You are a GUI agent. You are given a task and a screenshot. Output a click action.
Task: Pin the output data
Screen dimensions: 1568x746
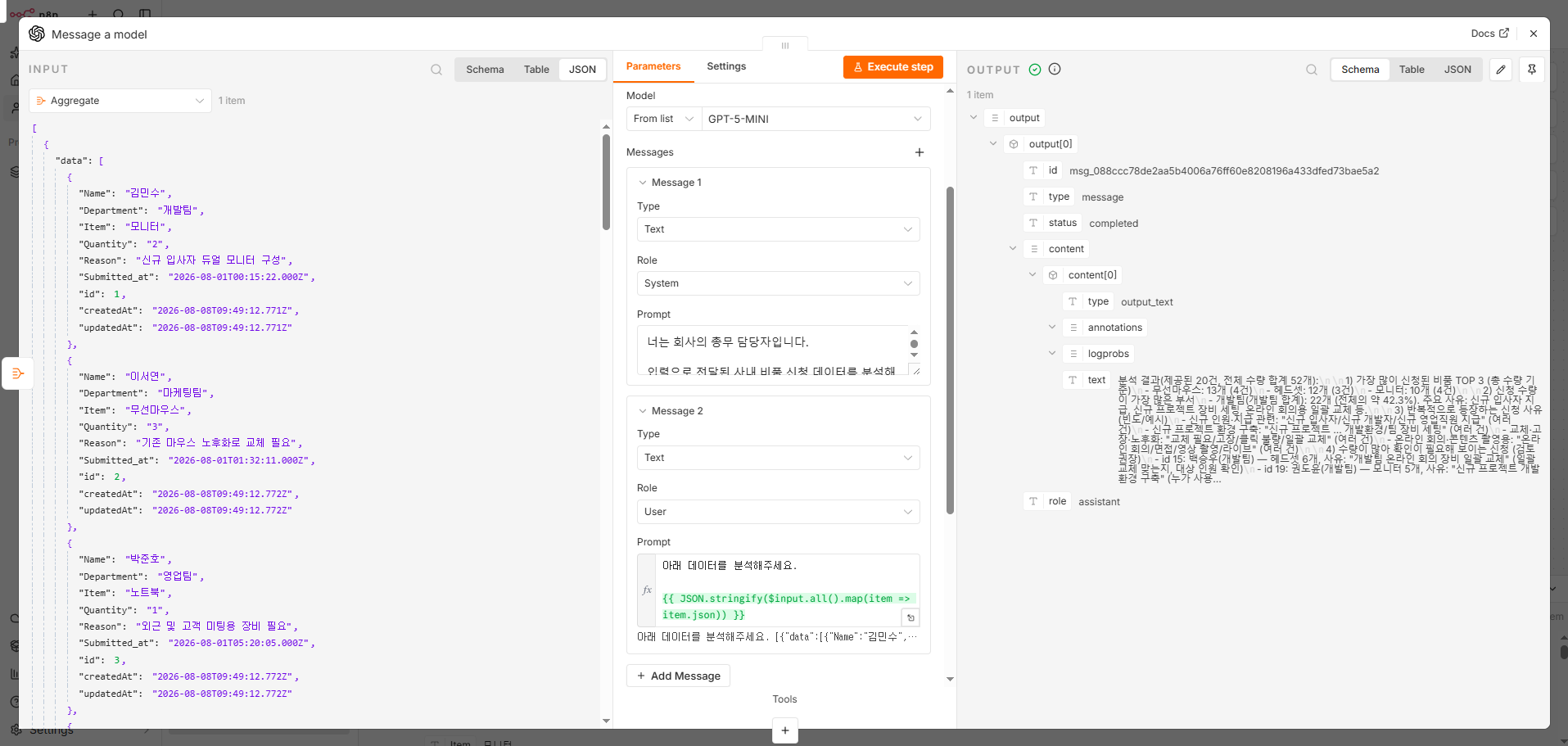coord(1532,70)
